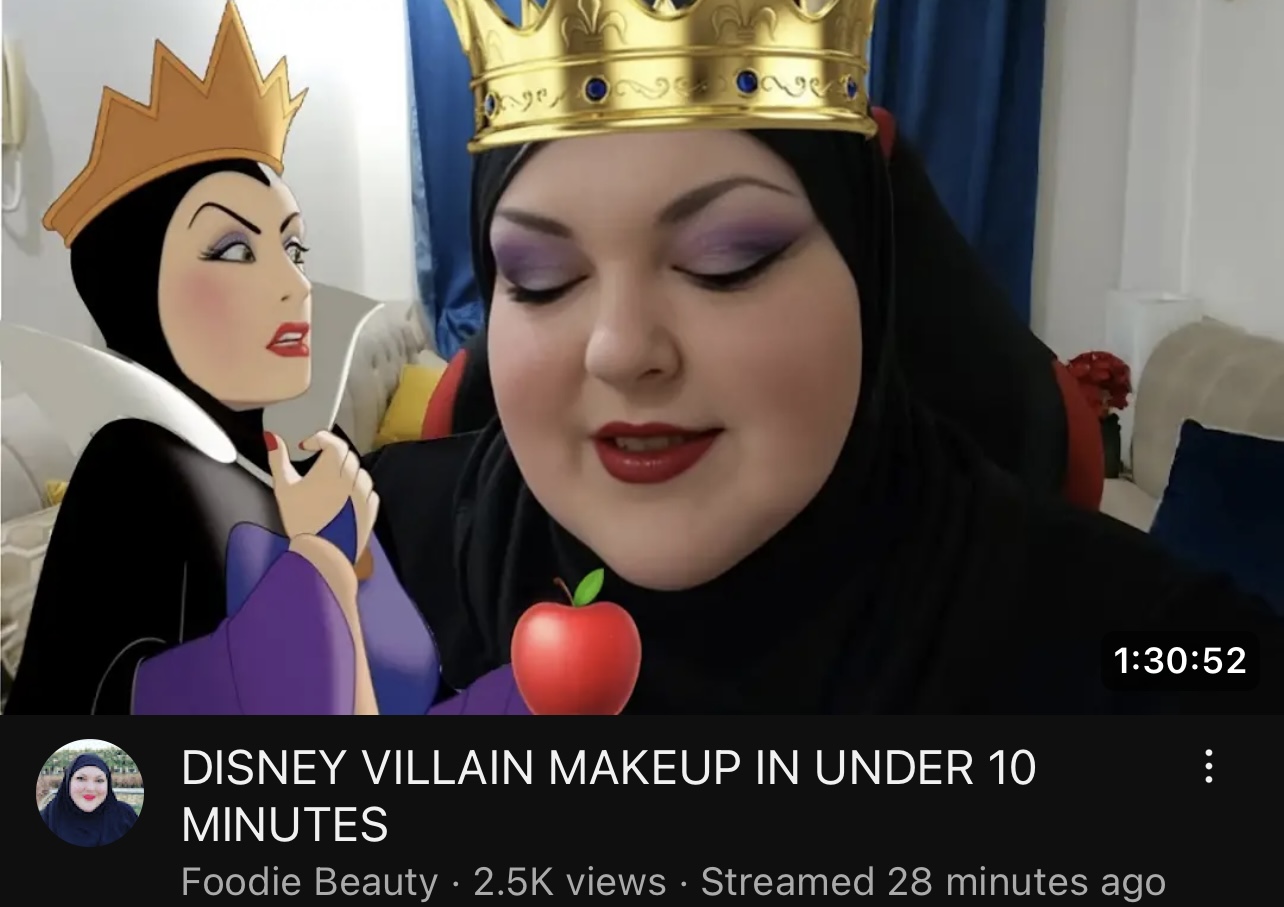Tap the Foodie Beauty channel avatar

[x=90, y=794]
